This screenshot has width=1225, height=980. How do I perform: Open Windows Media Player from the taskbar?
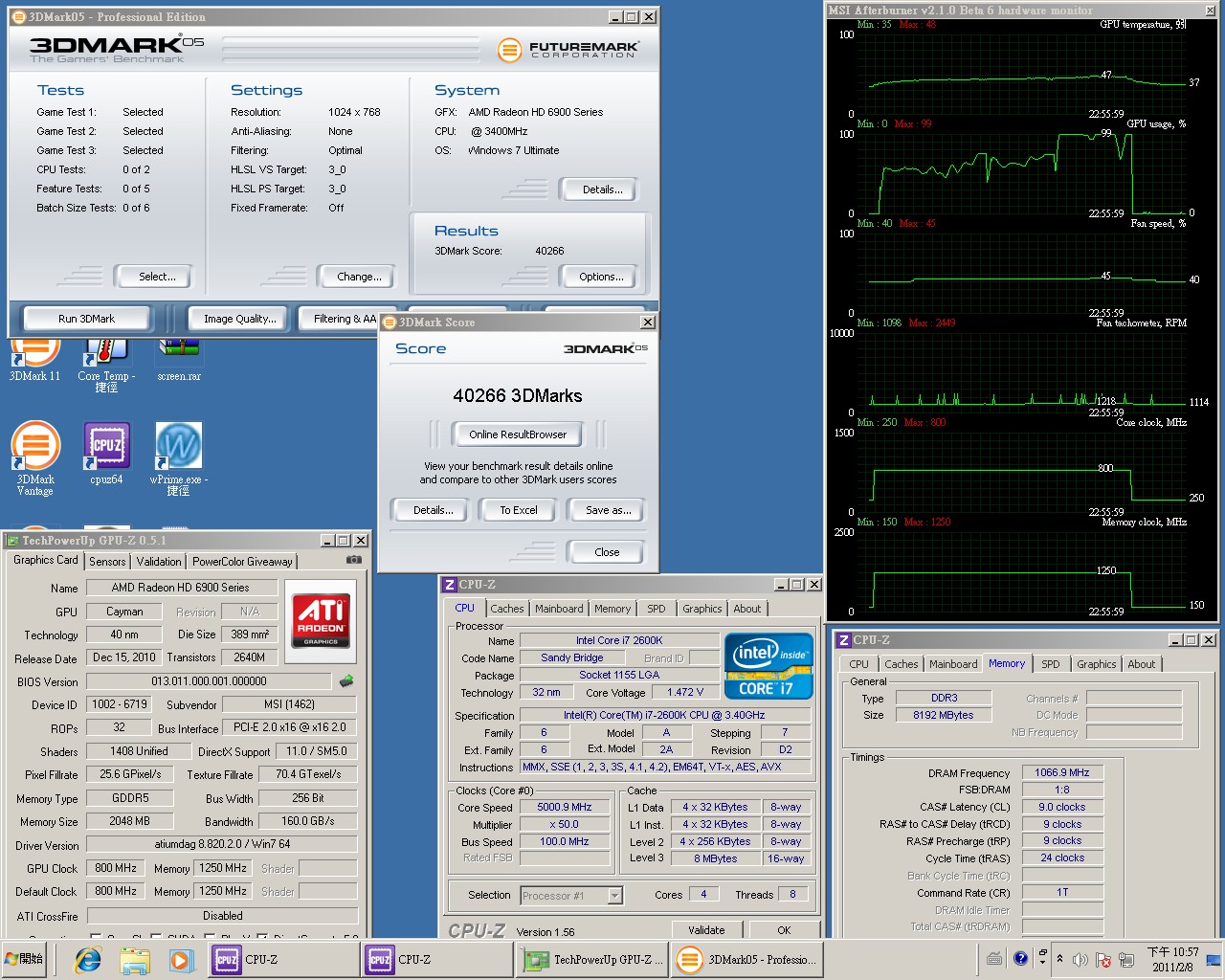tap(181, 959)
